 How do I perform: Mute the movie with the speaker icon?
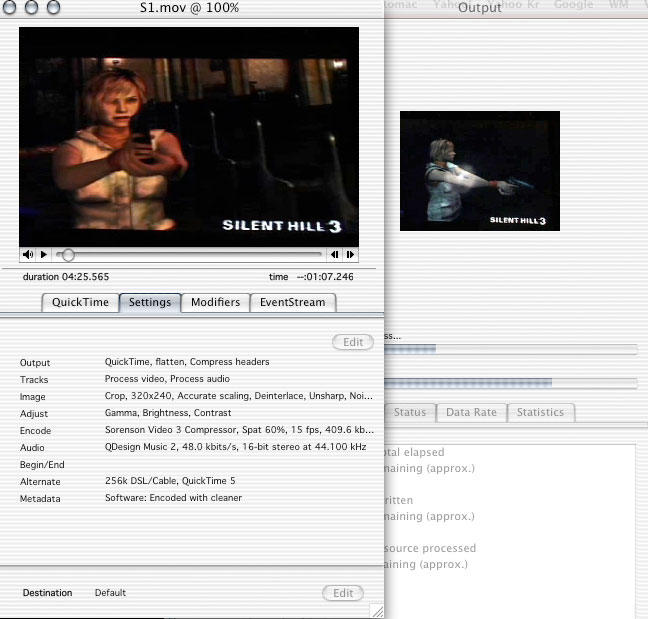27,255
